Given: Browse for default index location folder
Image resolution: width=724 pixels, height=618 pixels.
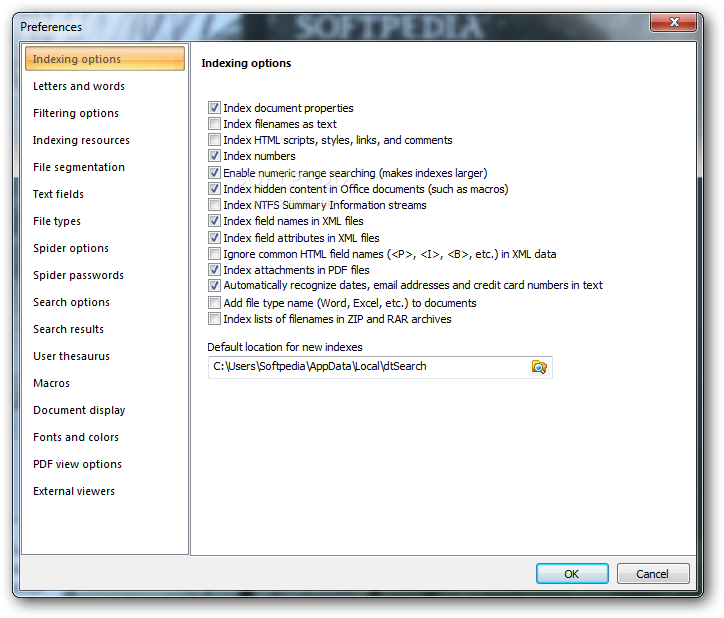Looking at the screenshot, I should [539, 367].
